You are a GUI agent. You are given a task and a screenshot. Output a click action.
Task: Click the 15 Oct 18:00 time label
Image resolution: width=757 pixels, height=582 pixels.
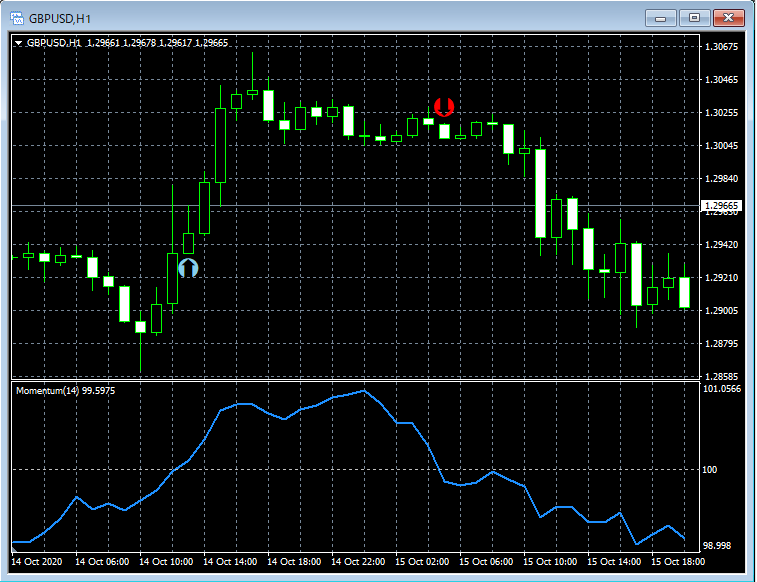pyautogui.click(x=678, y=562)
